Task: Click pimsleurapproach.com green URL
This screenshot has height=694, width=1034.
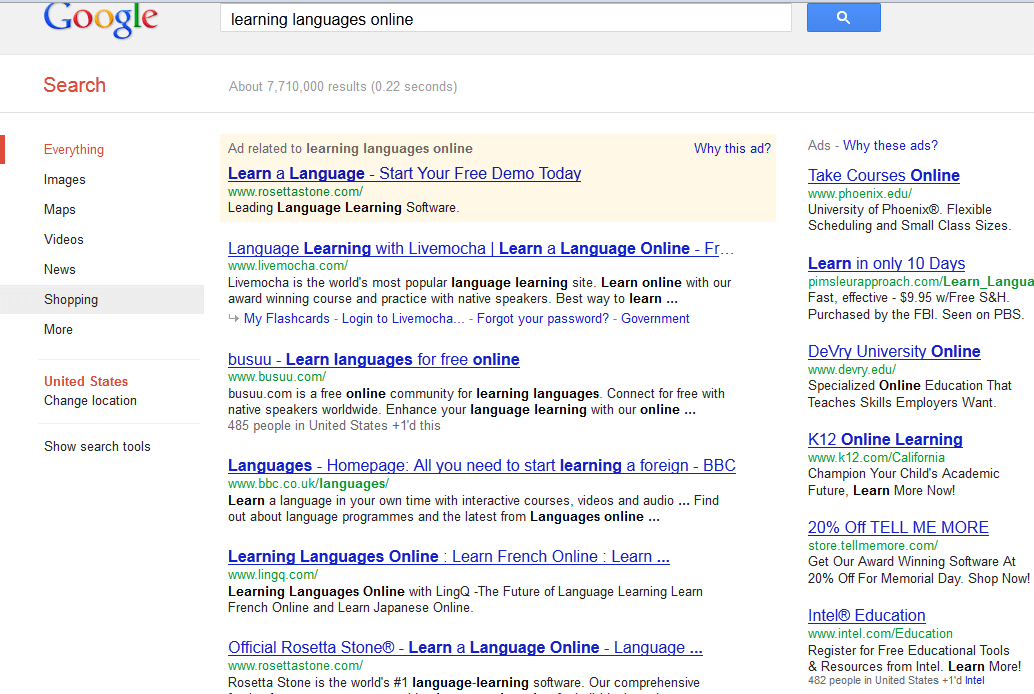Action: (x=921, y=282)
